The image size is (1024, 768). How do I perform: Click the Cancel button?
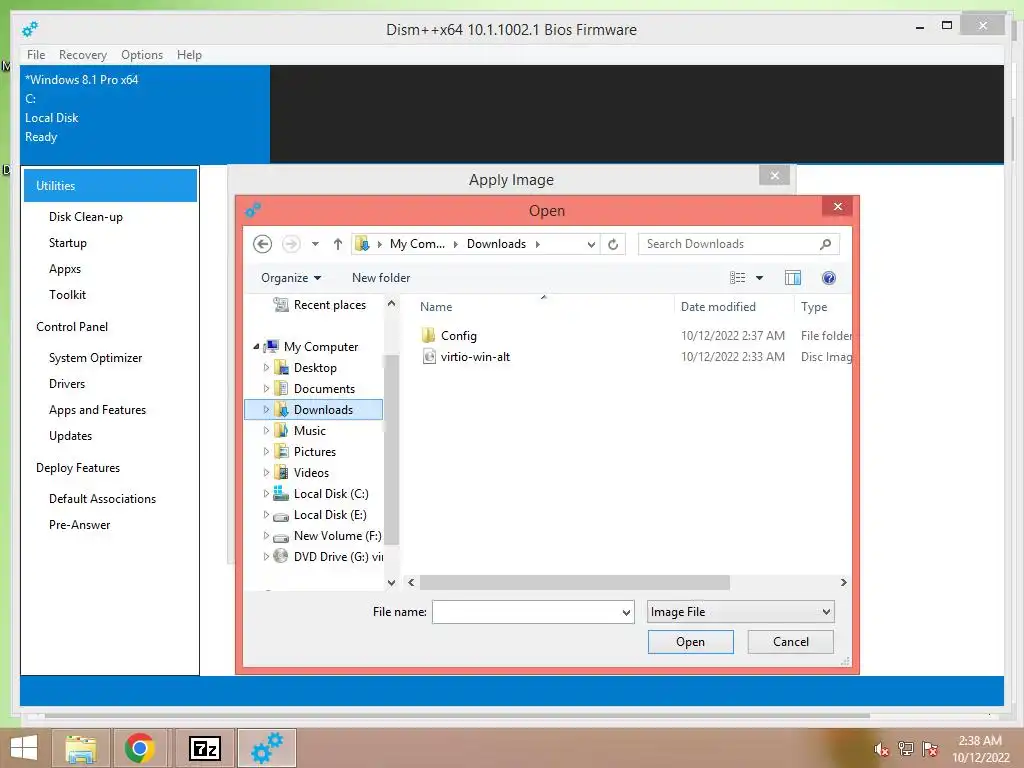click(790, 642)
